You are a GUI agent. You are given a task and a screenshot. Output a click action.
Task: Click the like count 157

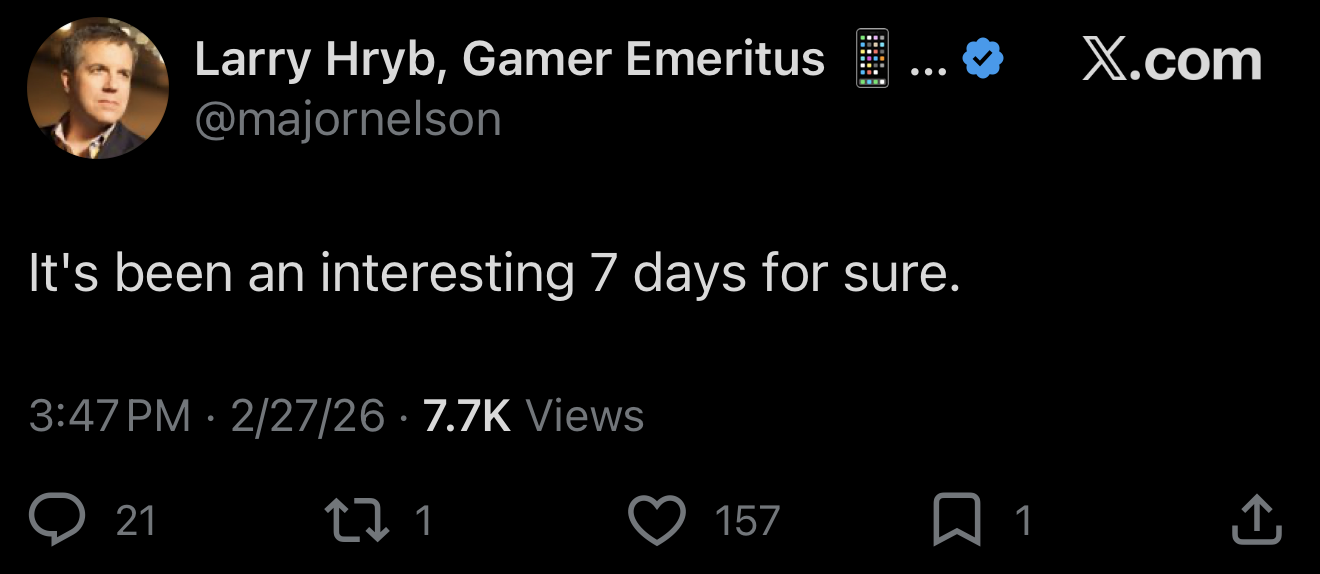point(747,521)
